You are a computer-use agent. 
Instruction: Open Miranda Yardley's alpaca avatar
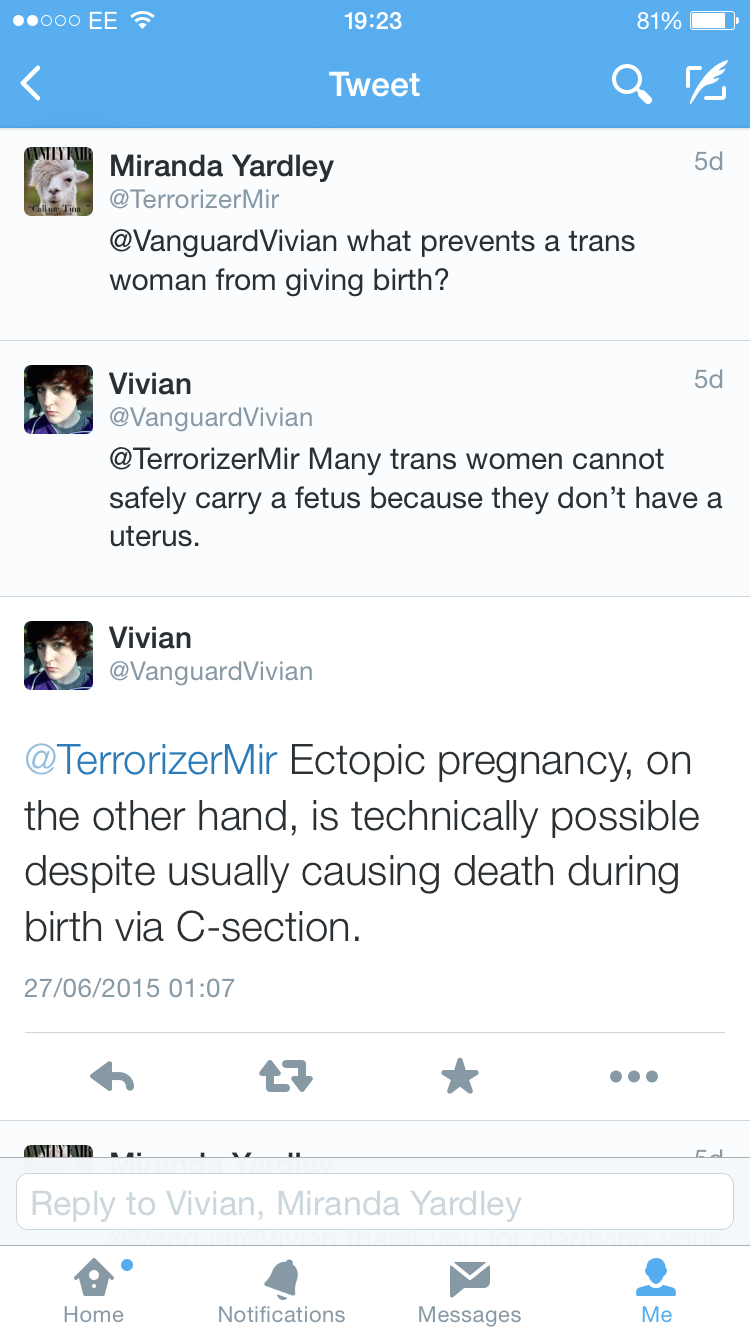point(58,181)
